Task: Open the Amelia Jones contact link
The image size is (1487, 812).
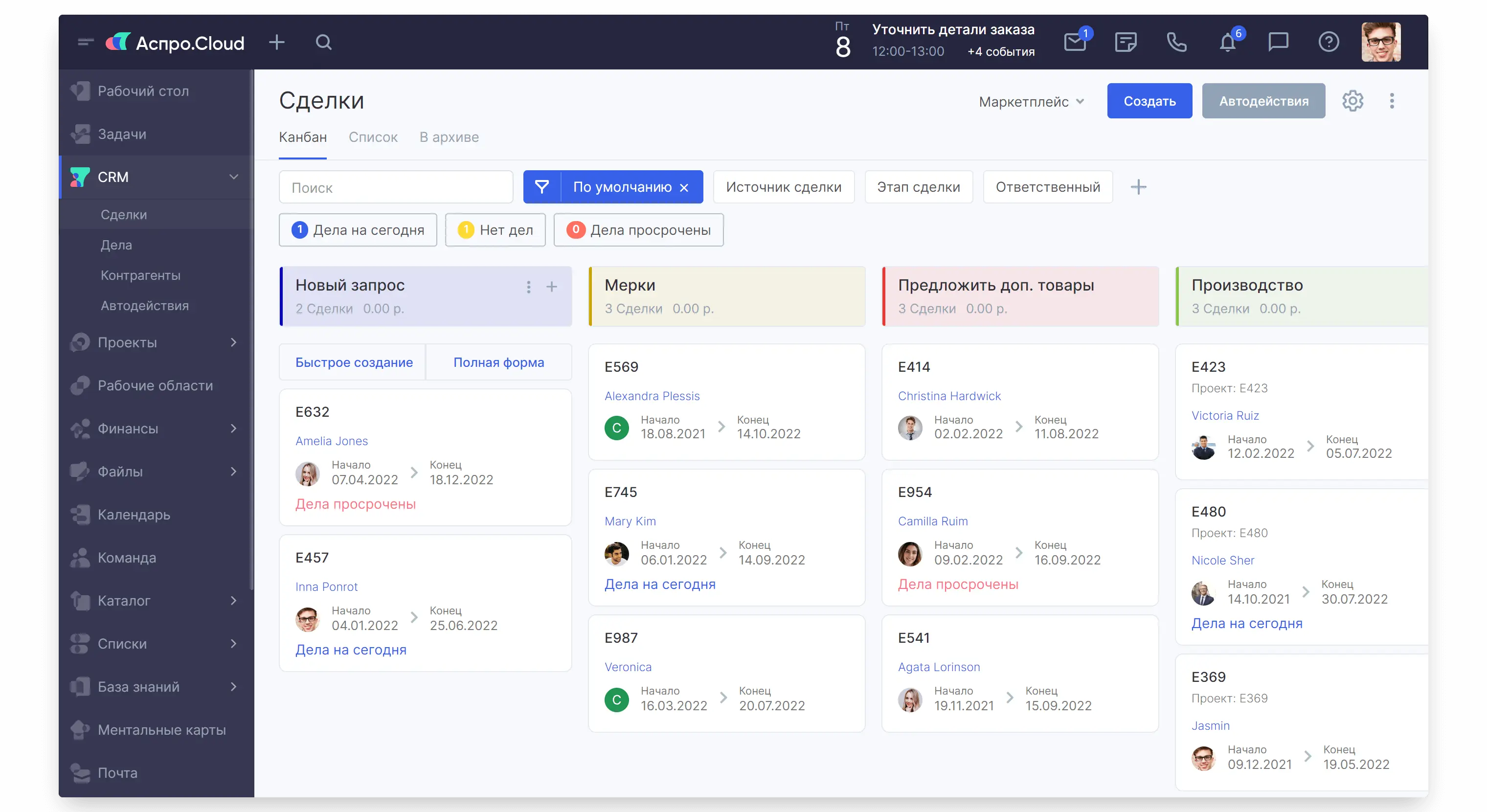Action: coord(331,441)
